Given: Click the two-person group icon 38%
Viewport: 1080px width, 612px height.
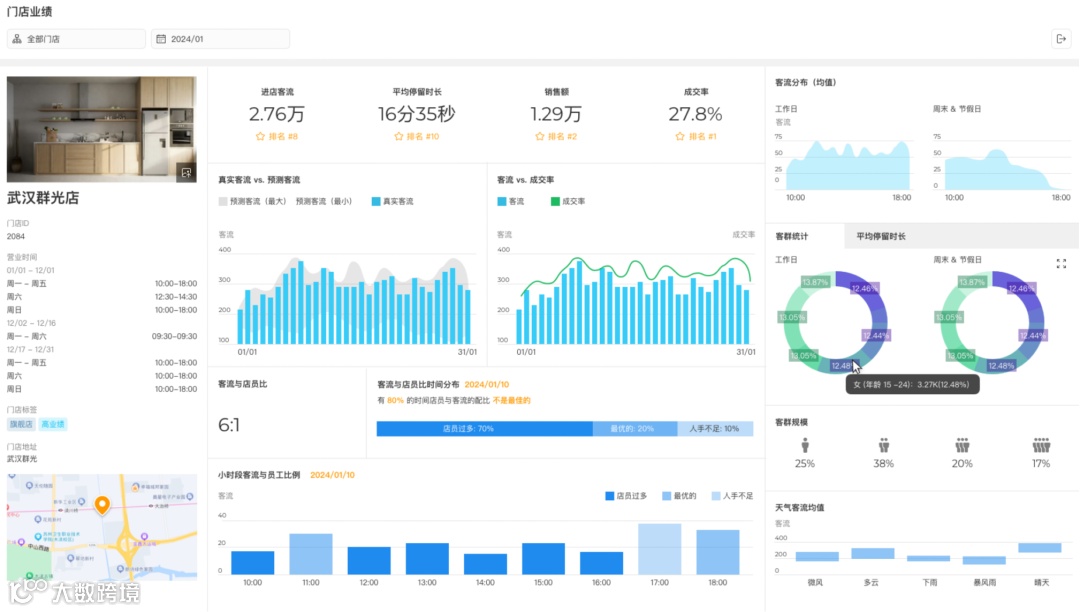Looking at the screenshot, I should (x=884, y=445).
